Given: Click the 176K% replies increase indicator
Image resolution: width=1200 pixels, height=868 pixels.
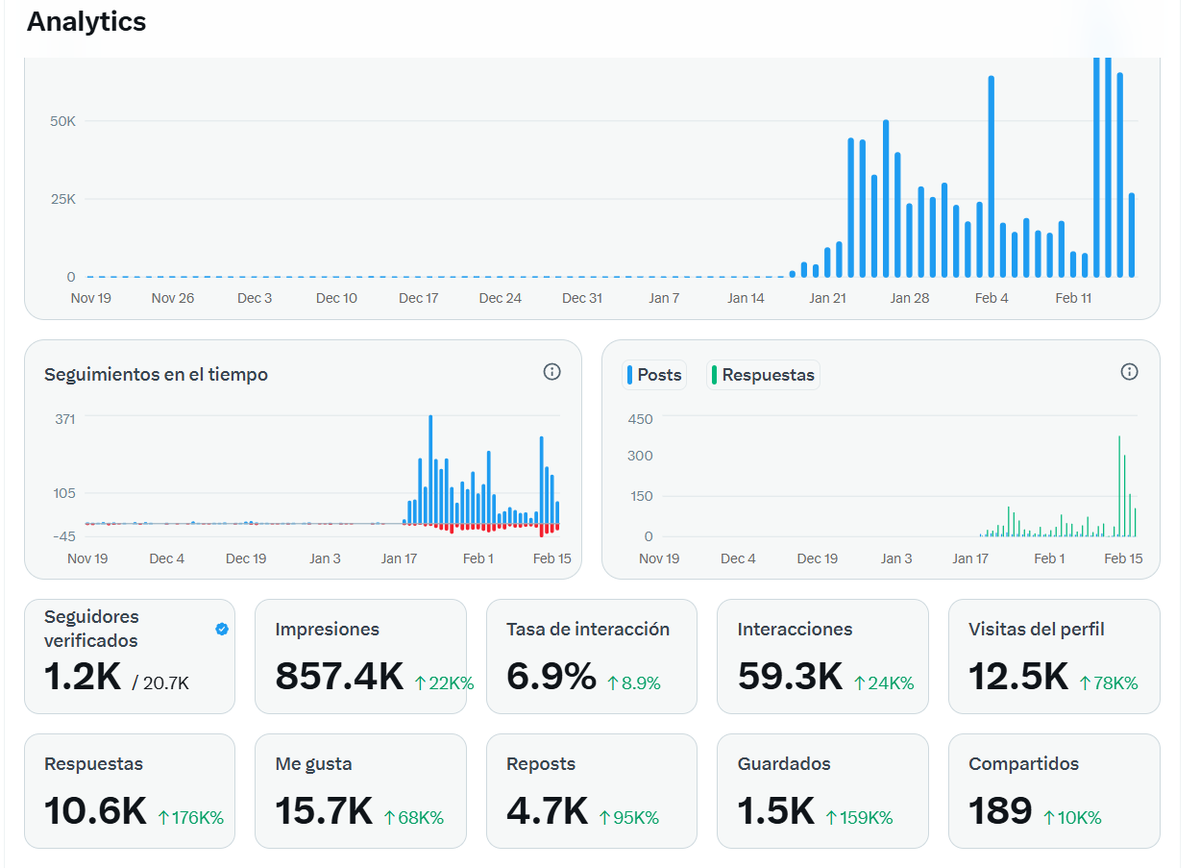Looking at the screenshot, I should pos(191,818).
